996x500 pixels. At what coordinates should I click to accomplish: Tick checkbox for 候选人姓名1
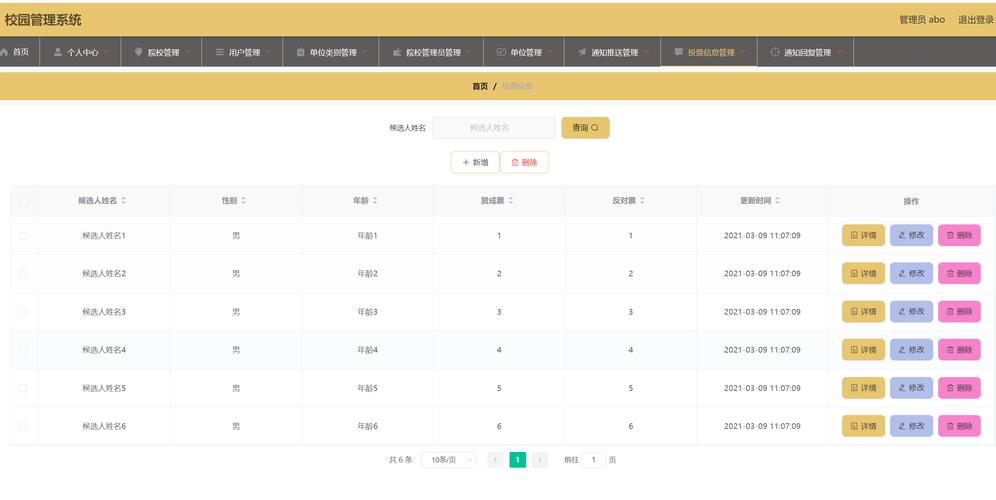pyautogui.click(x=24, y=236)
